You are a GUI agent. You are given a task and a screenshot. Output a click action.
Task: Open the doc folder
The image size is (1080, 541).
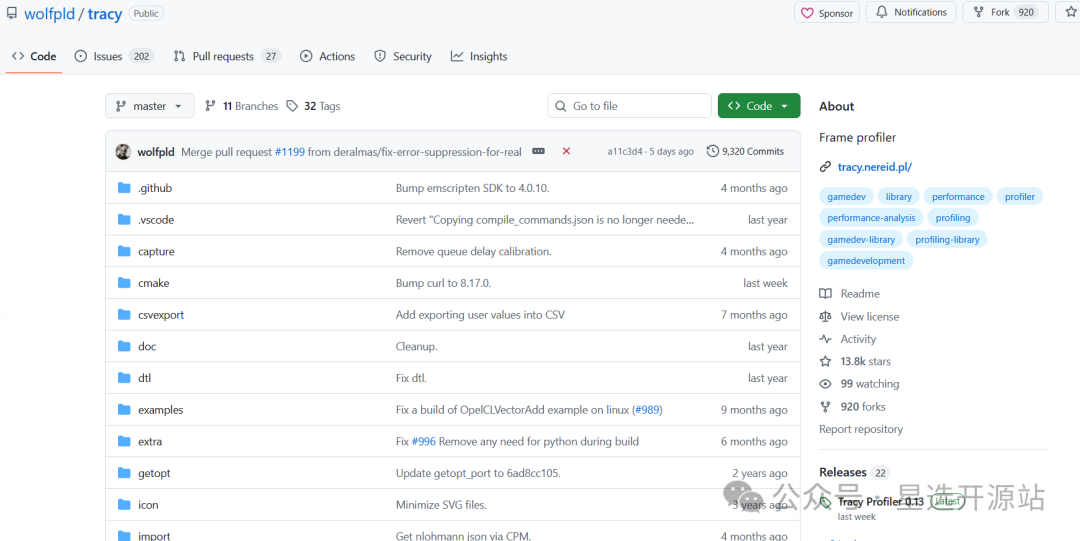click(x=147, y=347)
